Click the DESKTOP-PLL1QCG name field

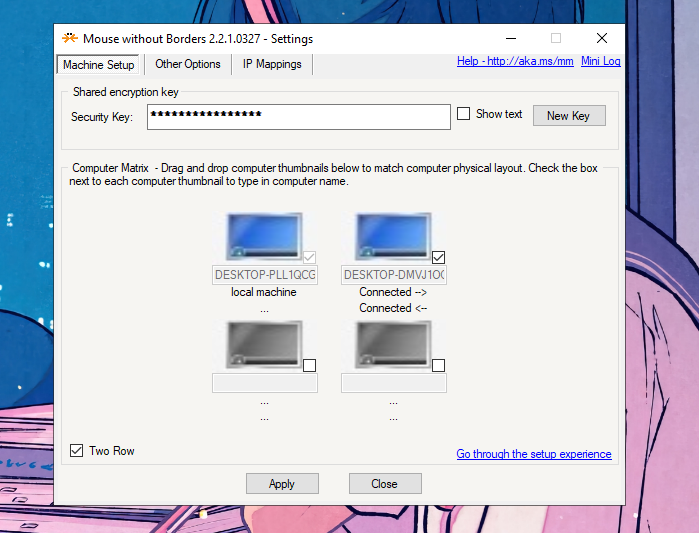265,275
